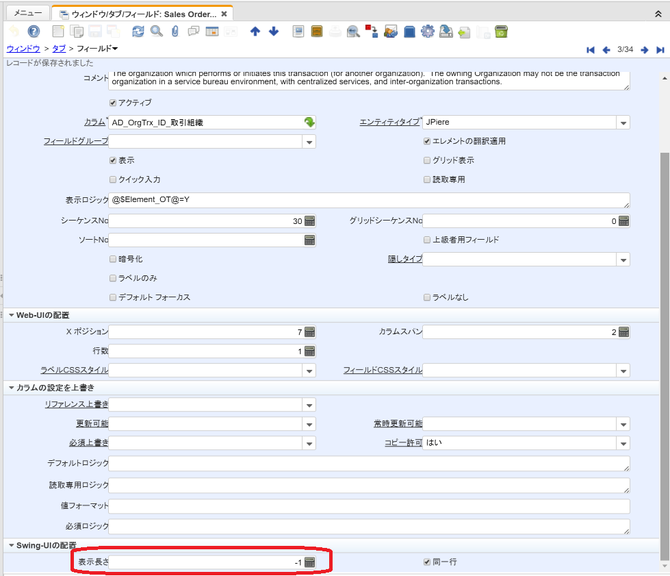
Task: Toggle the アクティブ checkbox
Action: [x=113, y=103]
